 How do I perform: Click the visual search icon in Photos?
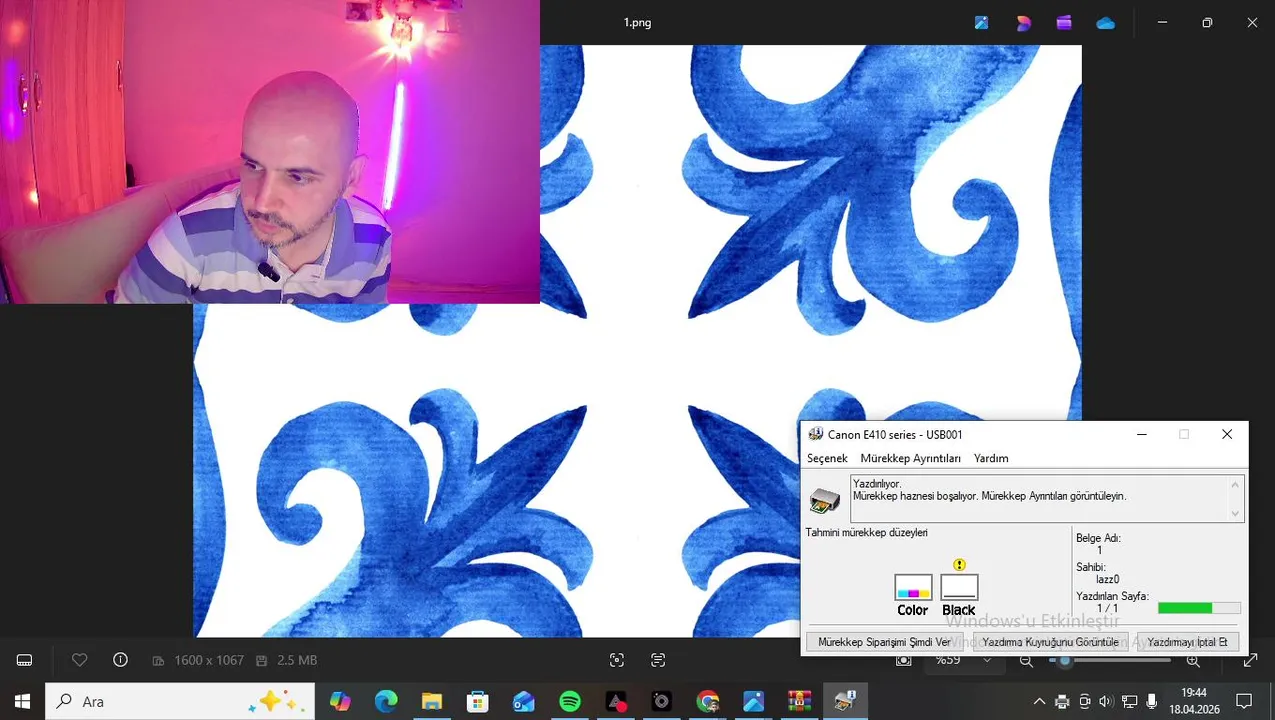617,660
